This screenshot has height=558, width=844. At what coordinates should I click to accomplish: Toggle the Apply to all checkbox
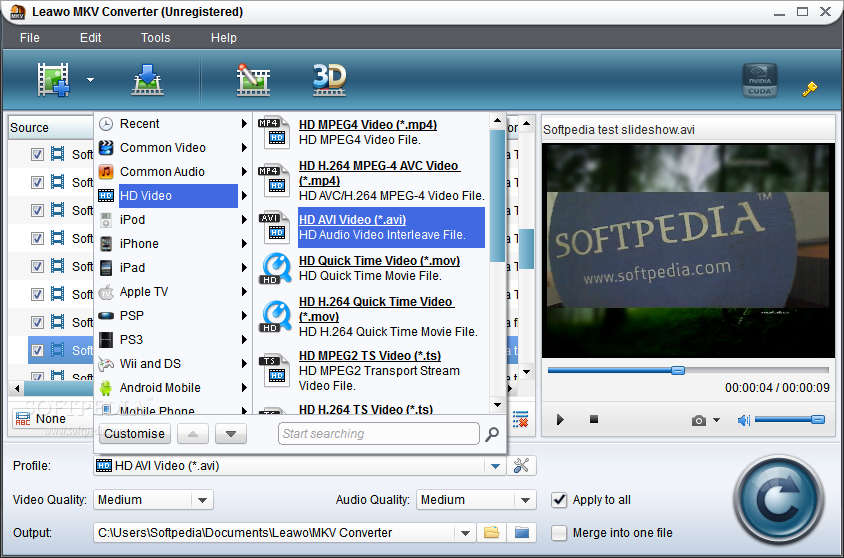(x=559, y=500)
